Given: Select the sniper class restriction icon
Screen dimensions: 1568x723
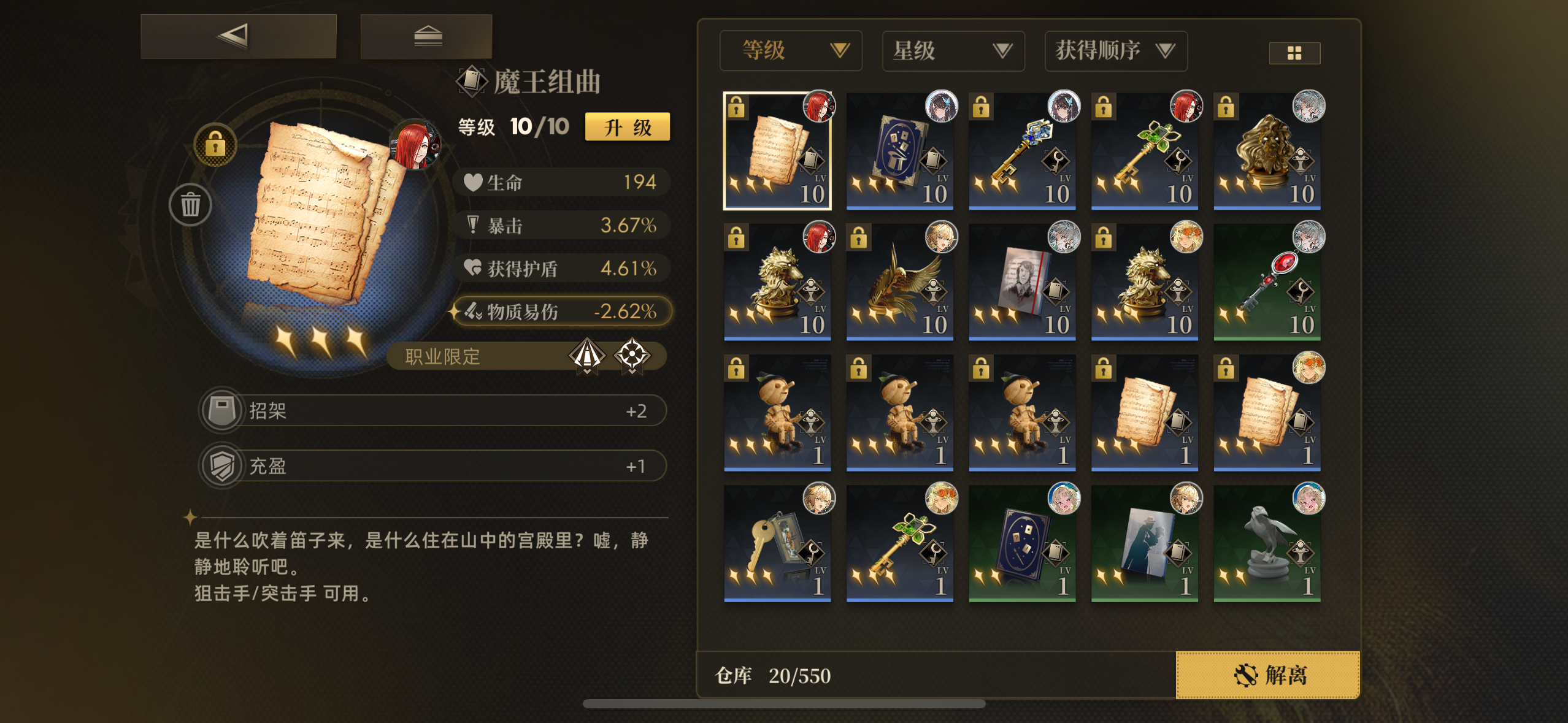Looking at the screenshot, I should coord(587,355).
